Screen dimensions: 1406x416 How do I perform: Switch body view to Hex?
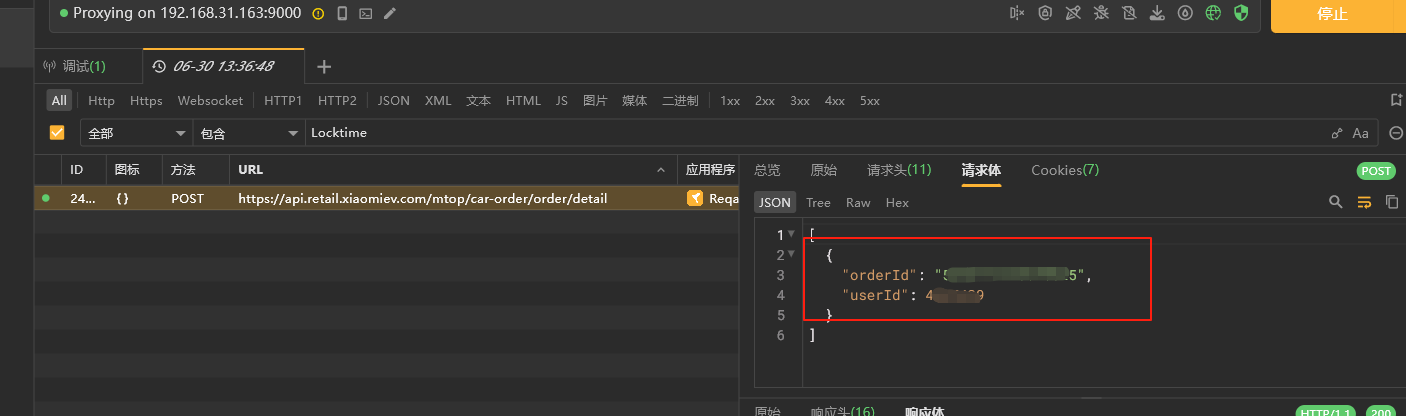(897, 202)
